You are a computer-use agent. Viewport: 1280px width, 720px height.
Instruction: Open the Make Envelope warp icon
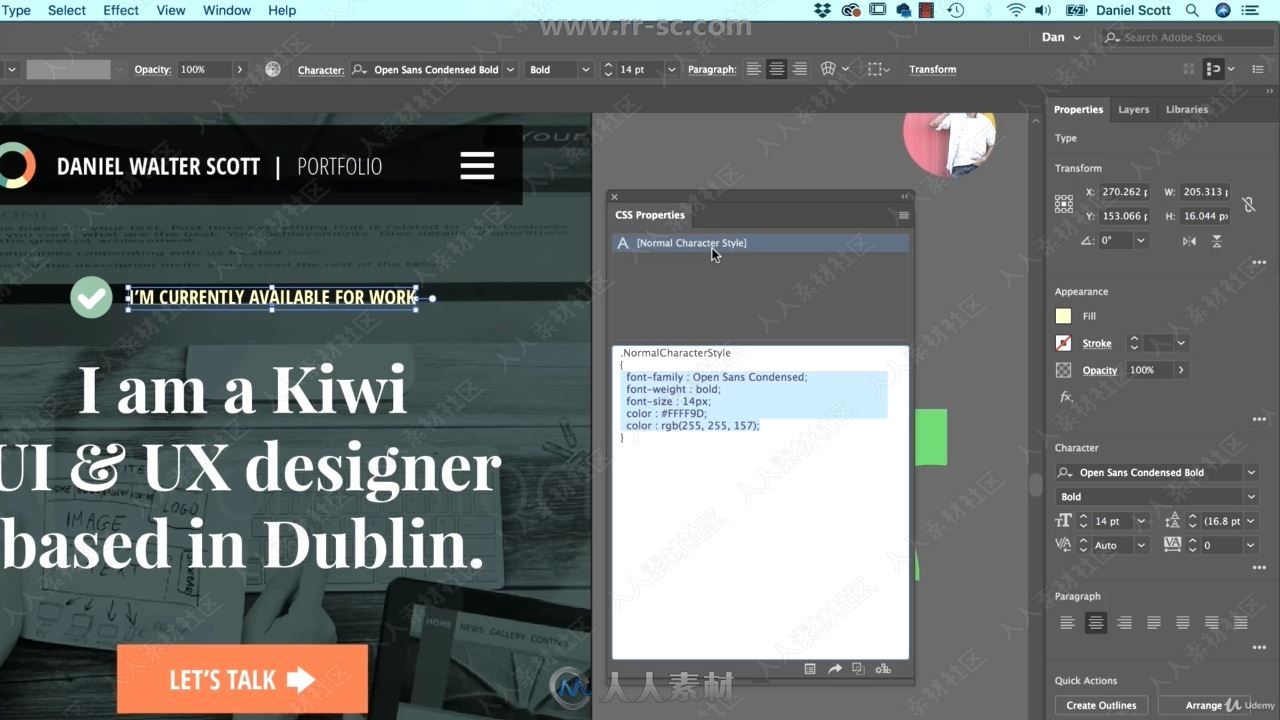tap(828, 69)
